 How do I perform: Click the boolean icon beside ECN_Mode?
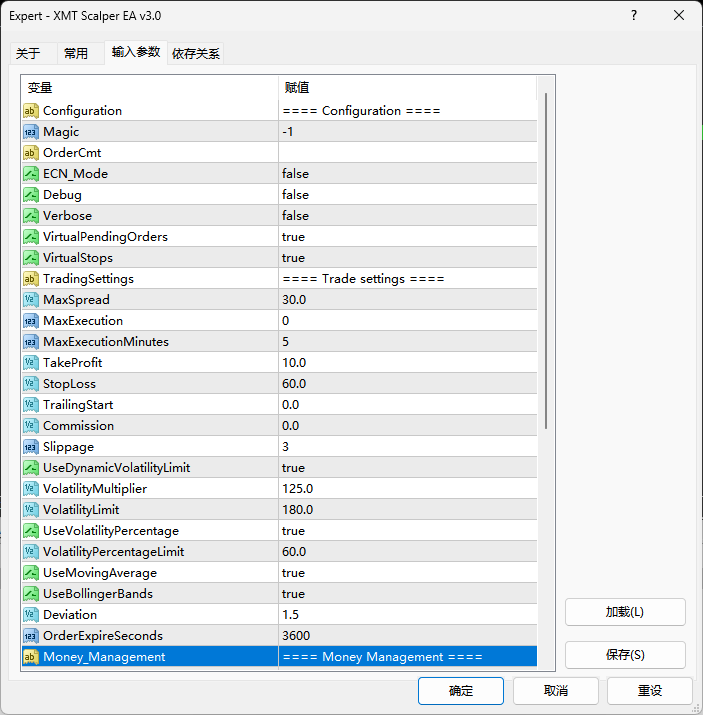coord(31,174)
